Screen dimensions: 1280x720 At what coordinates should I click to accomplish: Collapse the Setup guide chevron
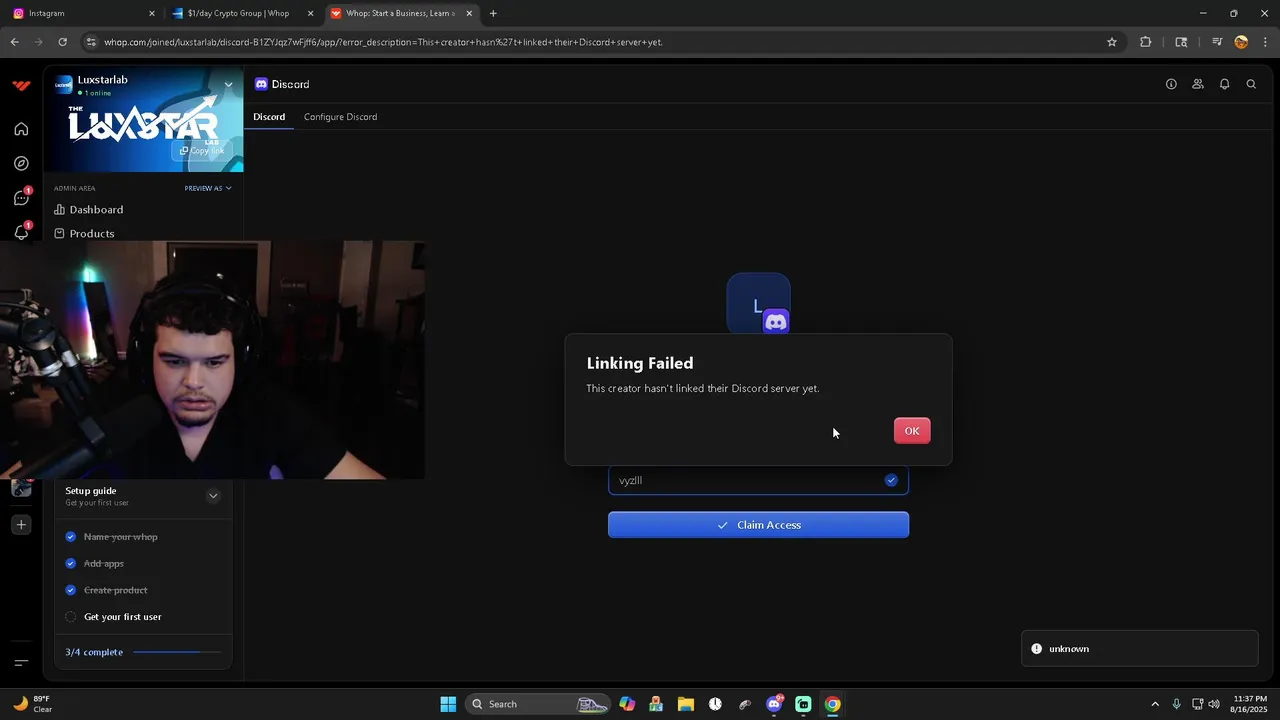(x=213, y=496)
